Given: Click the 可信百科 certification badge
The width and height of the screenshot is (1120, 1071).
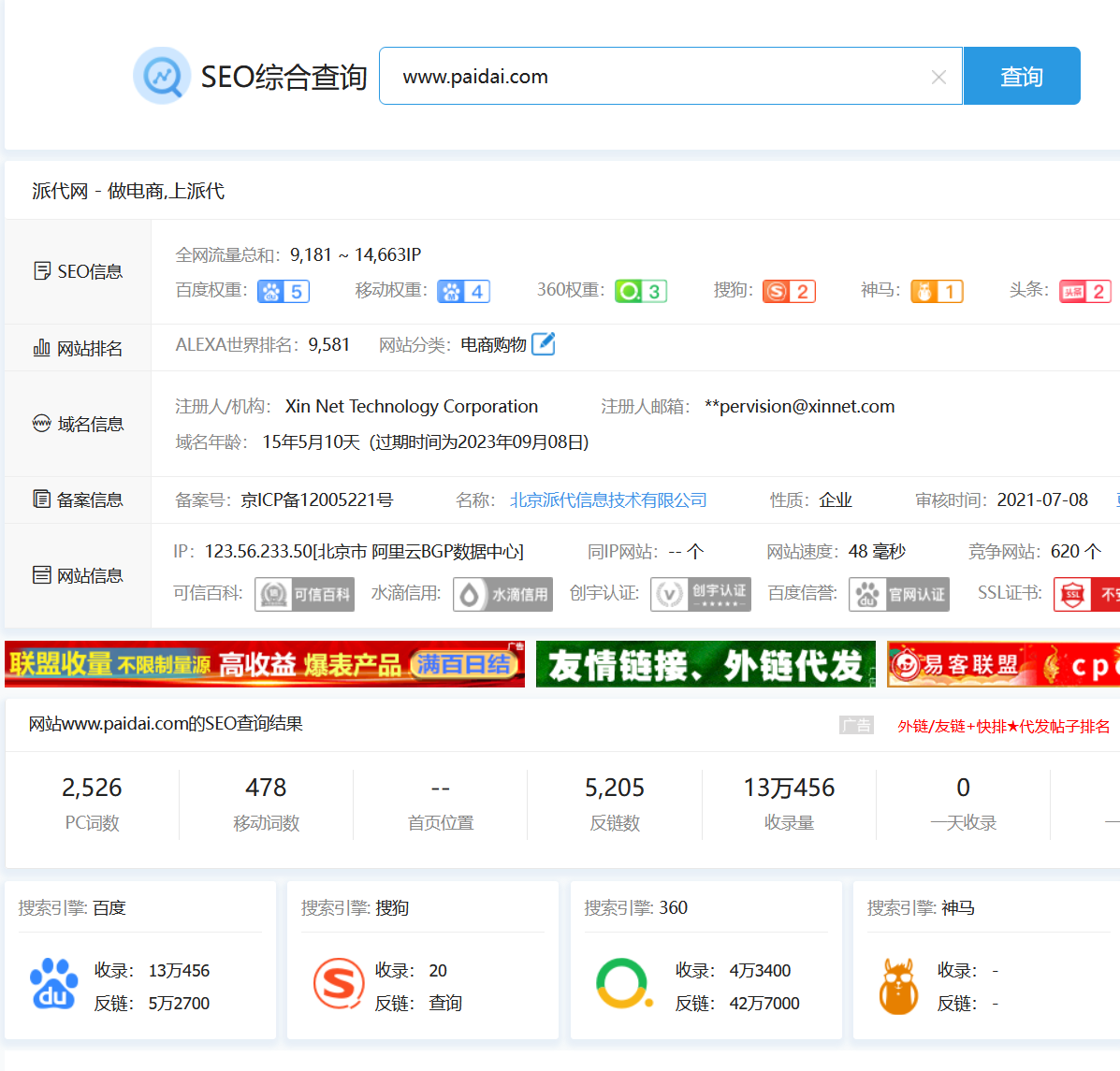Looking at the screenshot, I should (x=304, y=594).
